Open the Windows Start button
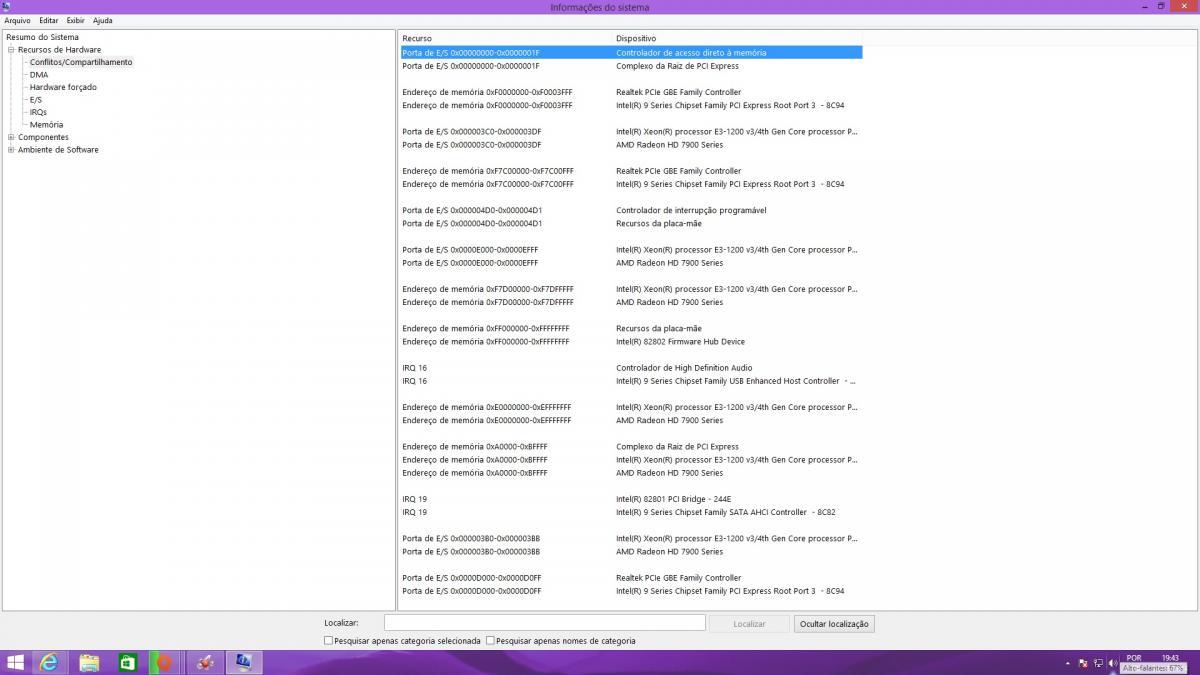Image resolution: width=1200 pixels, height=675 pixels. click(x=15, y=662)
